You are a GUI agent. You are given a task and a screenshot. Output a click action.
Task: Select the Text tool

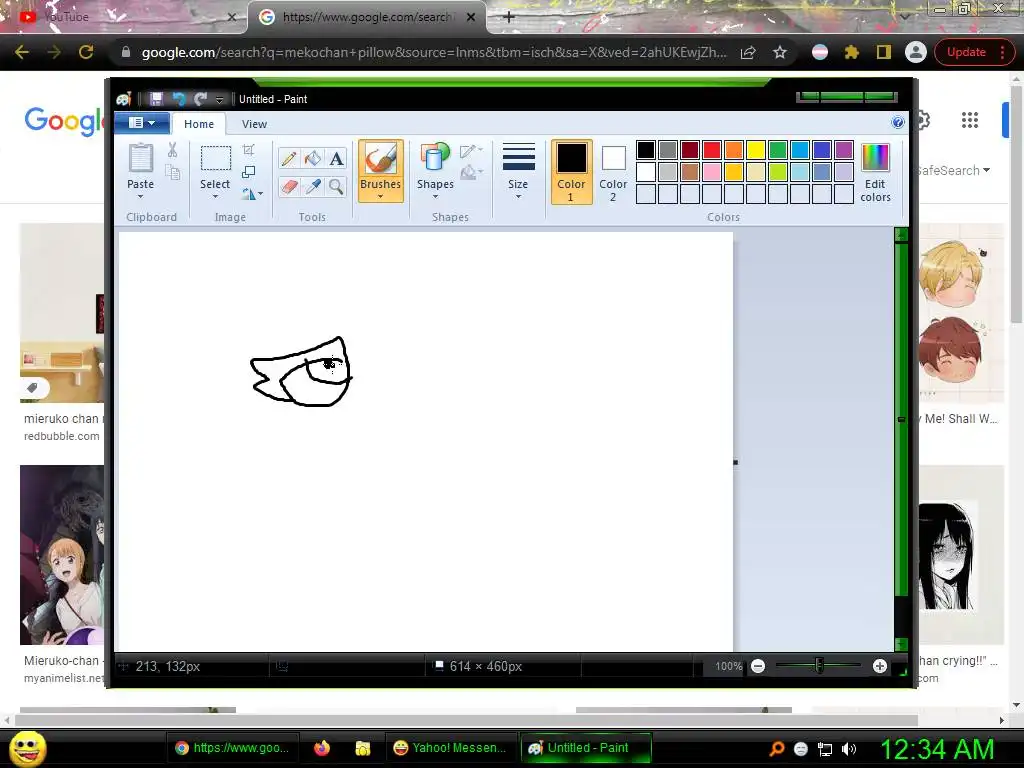coord(336,159)
